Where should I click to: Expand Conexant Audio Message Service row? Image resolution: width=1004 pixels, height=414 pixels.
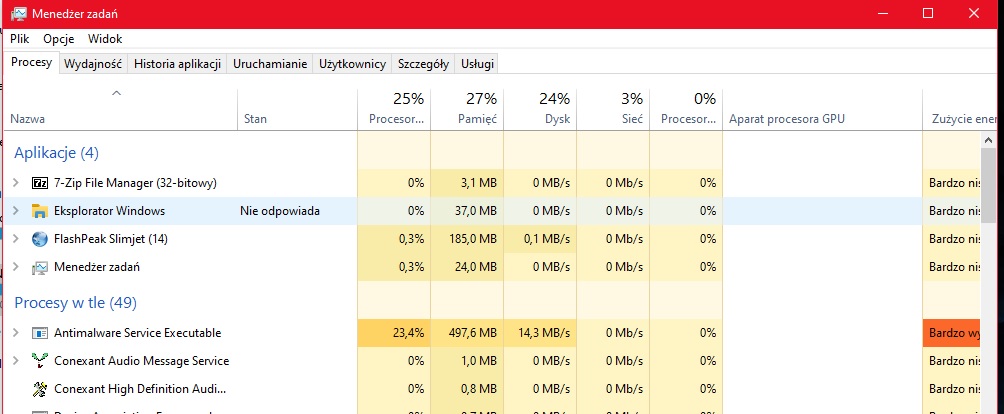[x=16, y=362]
